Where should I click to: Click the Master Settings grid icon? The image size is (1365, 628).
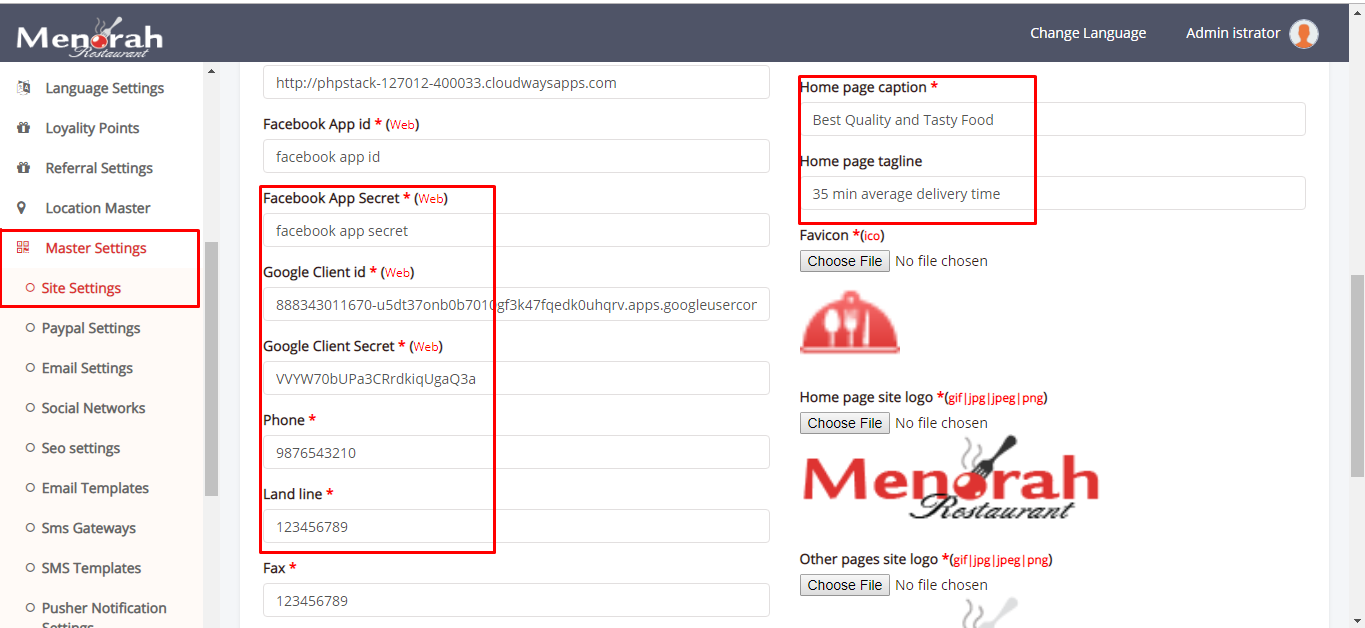[x=23, y=248]
